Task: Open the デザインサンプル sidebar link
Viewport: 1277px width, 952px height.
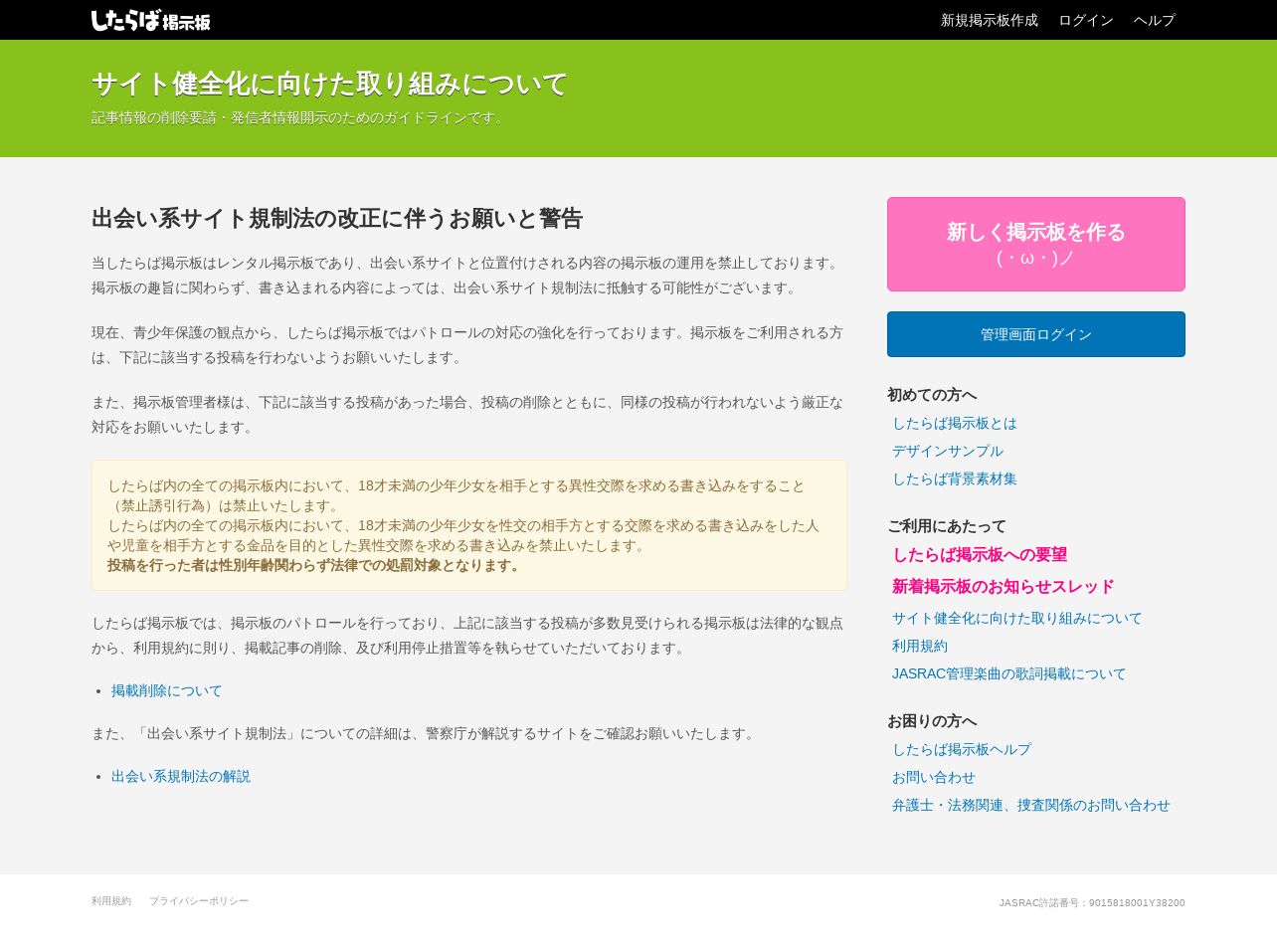Action: click(x=948, y=451)
